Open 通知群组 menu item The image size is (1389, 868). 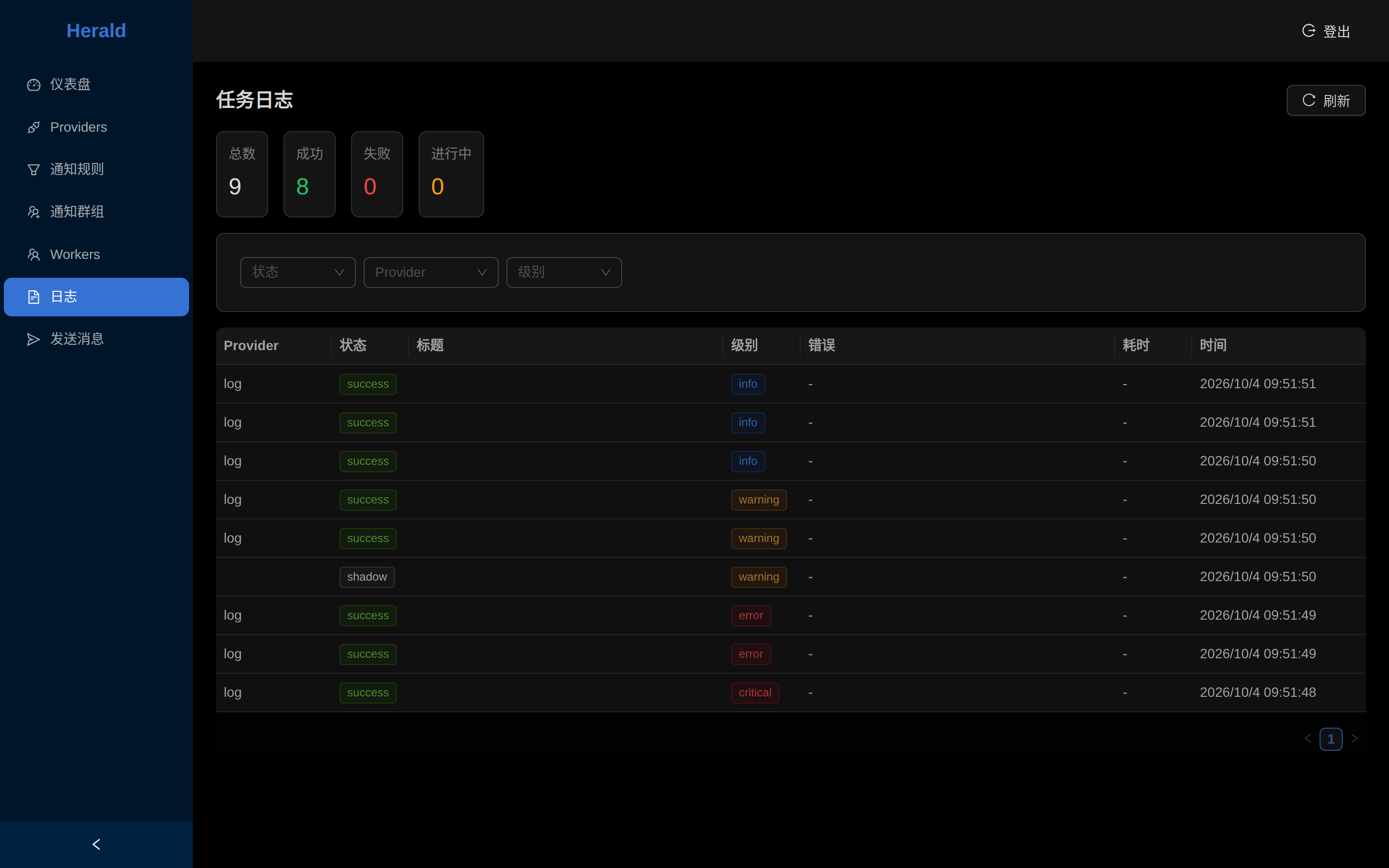point(96,212)
